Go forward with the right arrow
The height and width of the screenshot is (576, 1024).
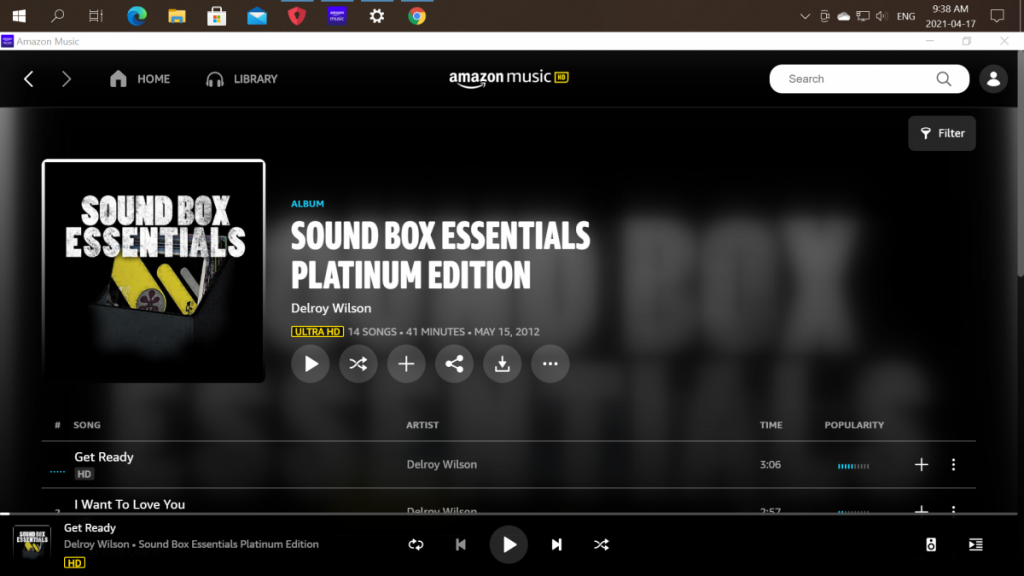coord(66,79)
